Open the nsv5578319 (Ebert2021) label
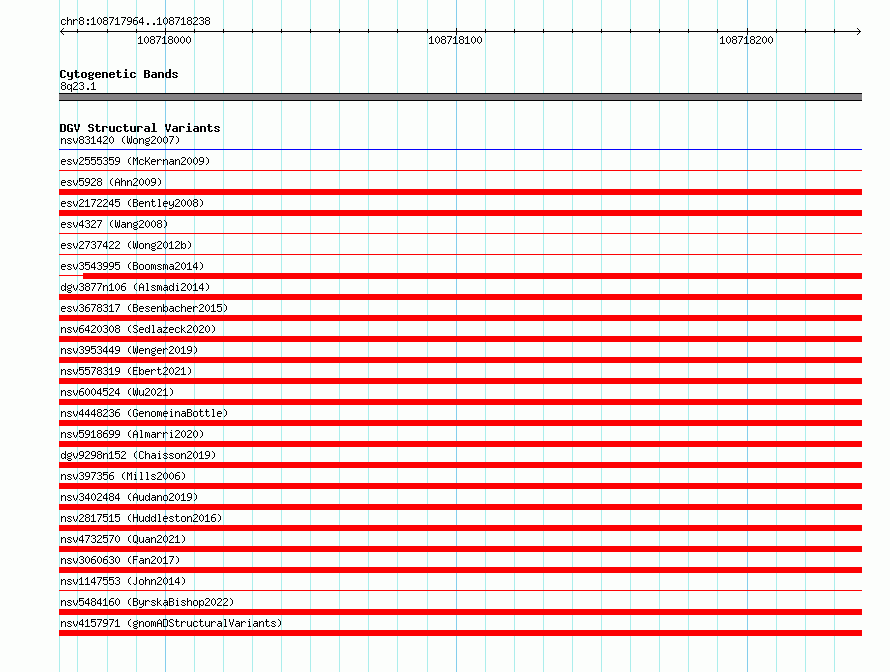The height and width of the screenshot is (672, 890). tap(126, 371)
